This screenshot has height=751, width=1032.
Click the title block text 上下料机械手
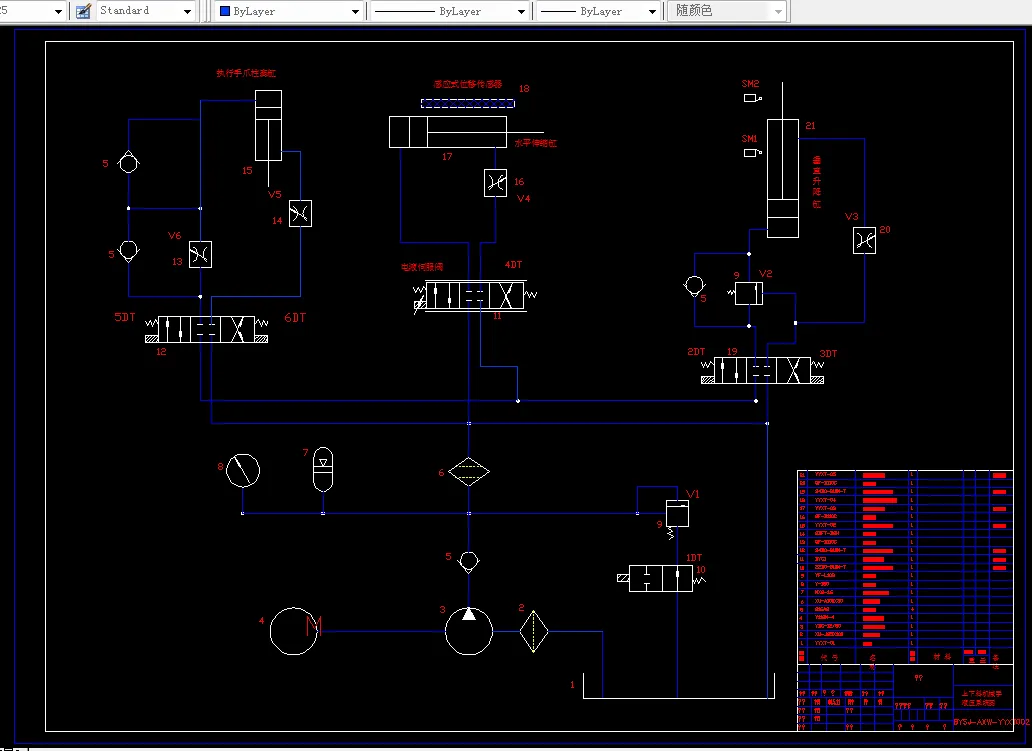tap(982, 694)
